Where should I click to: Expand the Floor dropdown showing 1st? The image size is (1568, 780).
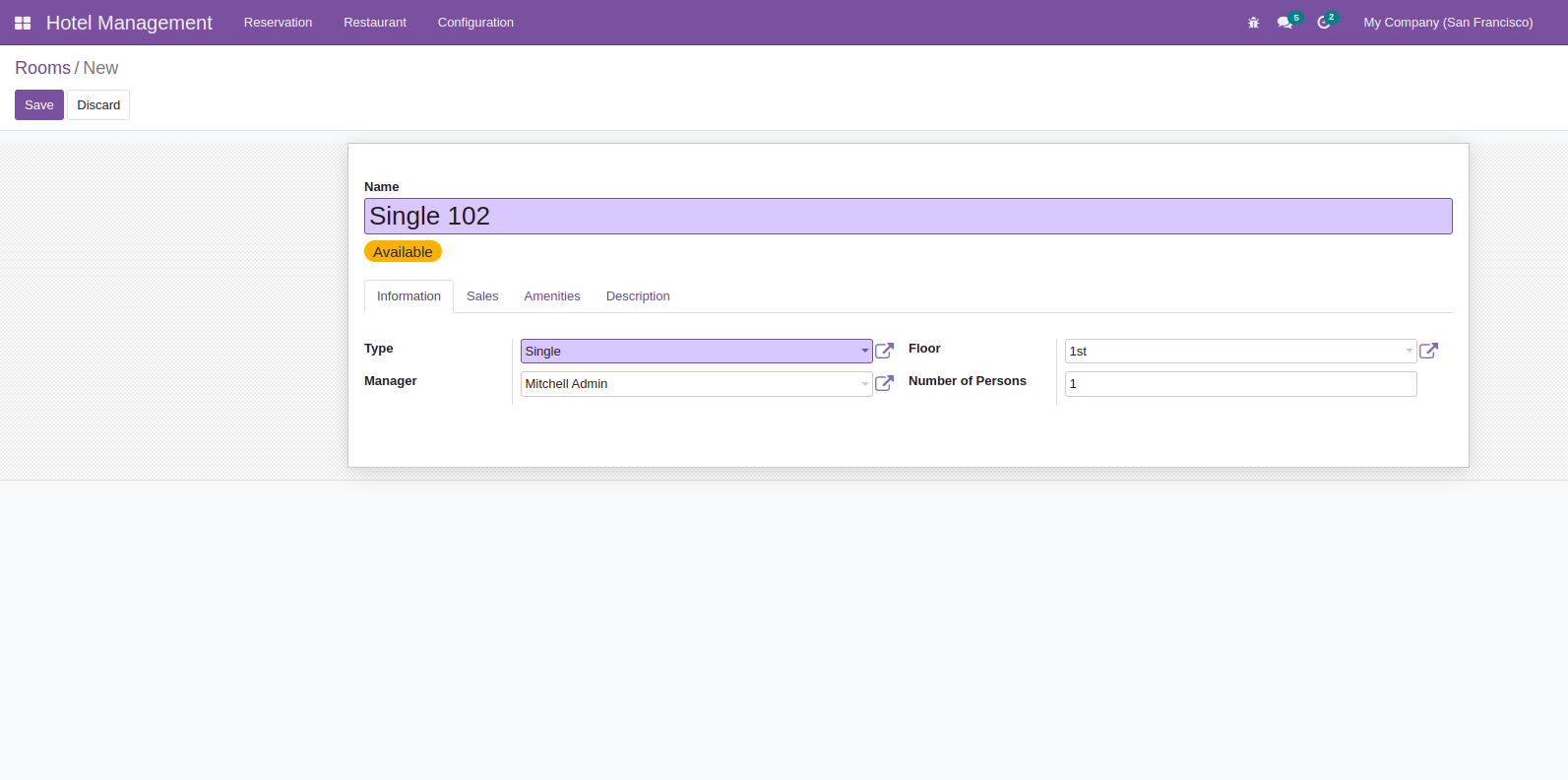tap(1240, 351)
